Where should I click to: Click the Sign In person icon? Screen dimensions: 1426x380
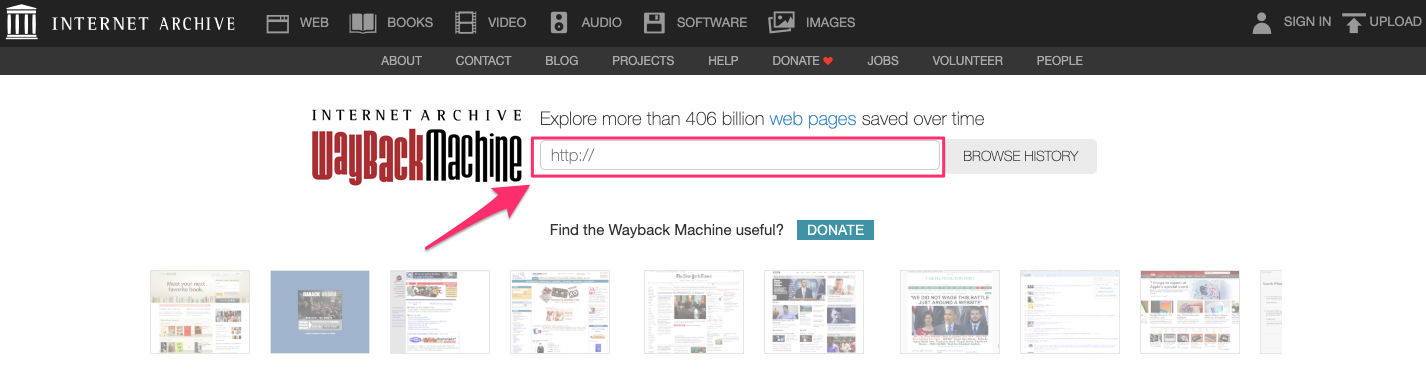pyautogui.click(x=1262, y=22)
